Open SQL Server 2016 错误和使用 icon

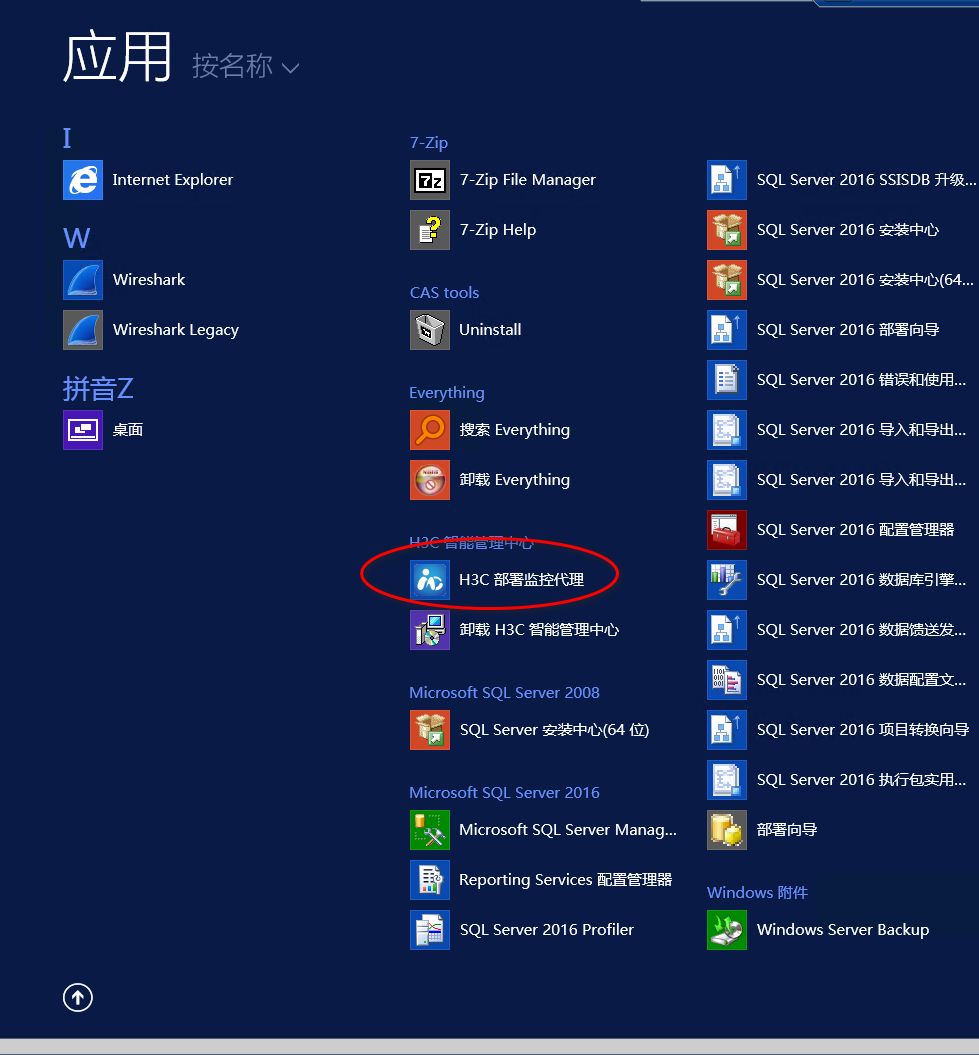[x=727, y=380]
